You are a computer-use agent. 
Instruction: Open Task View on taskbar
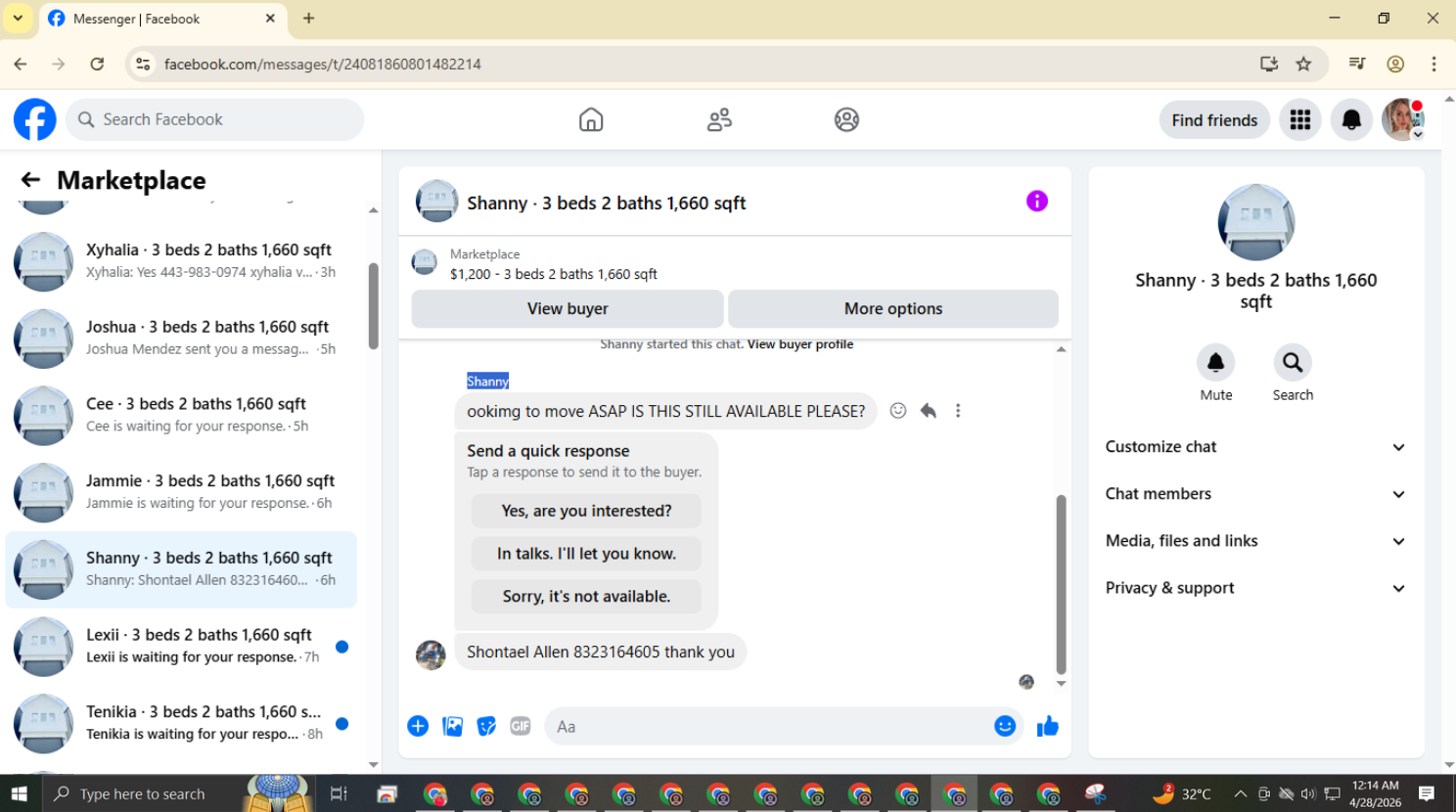[339, 793]
